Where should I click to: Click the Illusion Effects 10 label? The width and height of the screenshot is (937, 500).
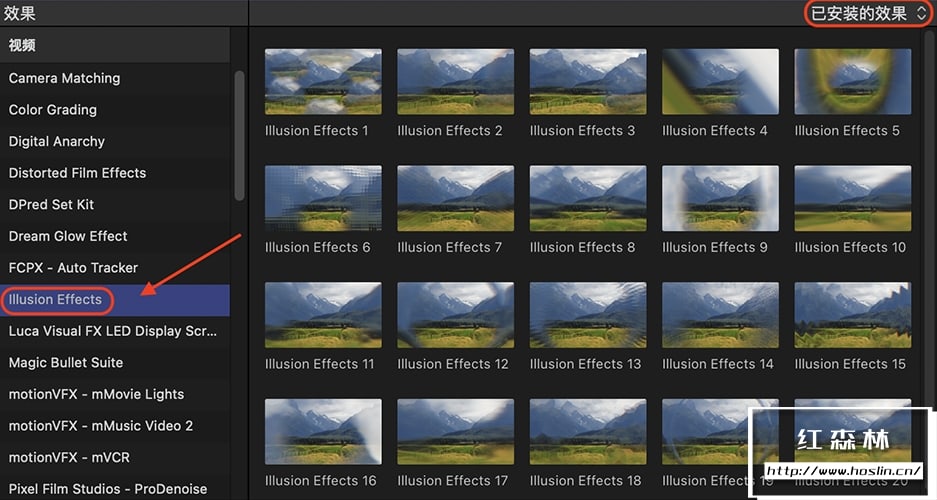850,247
